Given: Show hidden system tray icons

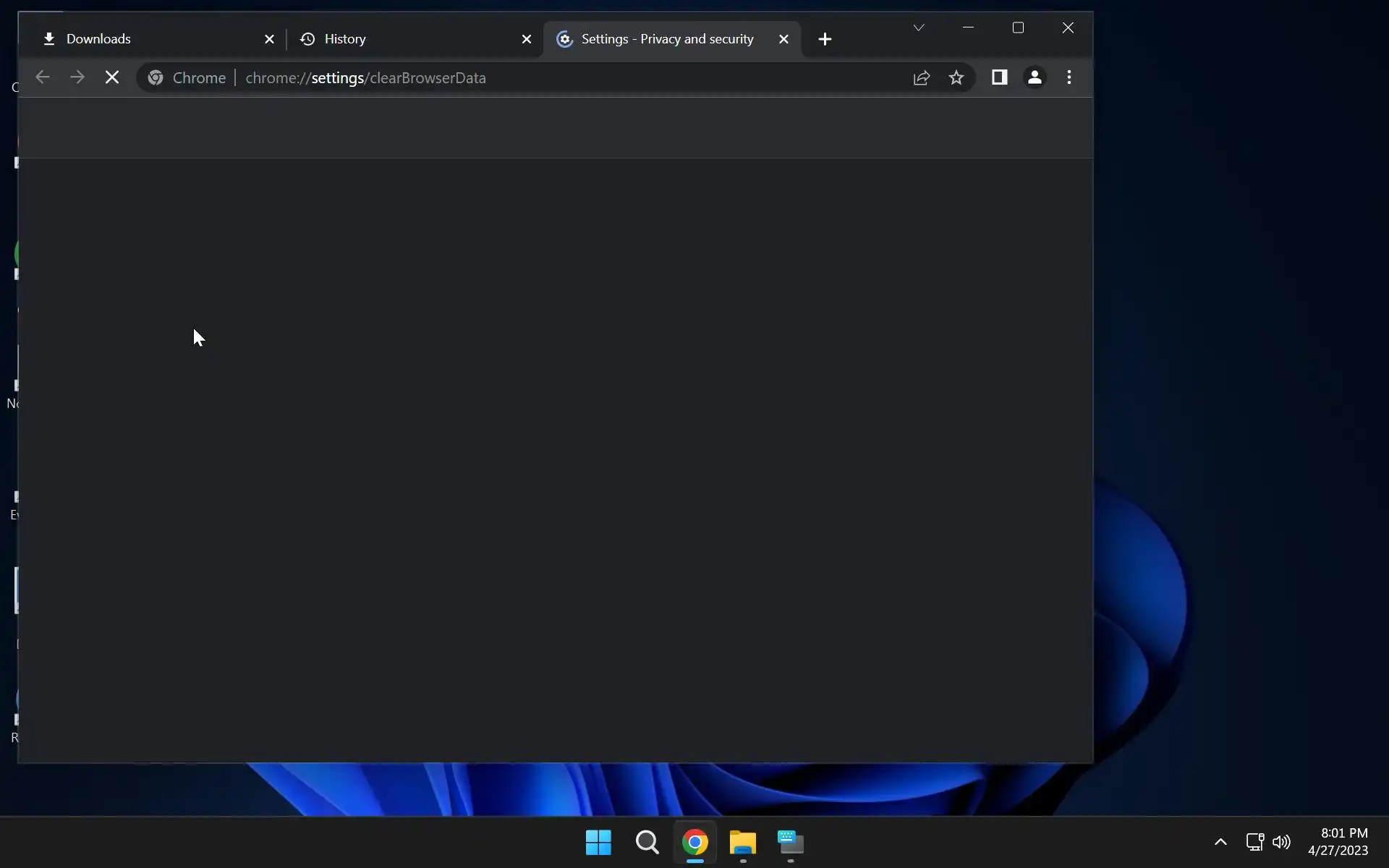Looking at the screenshot, I should point(1220,841).
